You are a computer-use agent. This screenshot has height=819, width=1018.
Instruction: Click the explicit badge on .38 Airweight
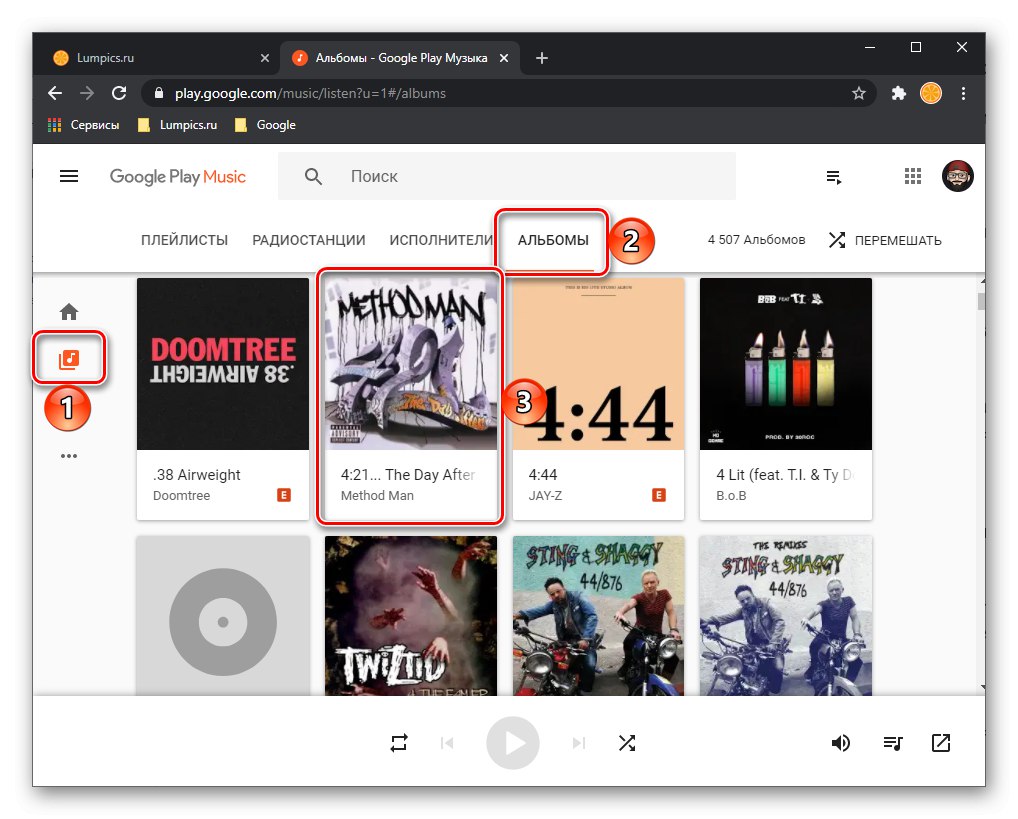coord(284,496)
